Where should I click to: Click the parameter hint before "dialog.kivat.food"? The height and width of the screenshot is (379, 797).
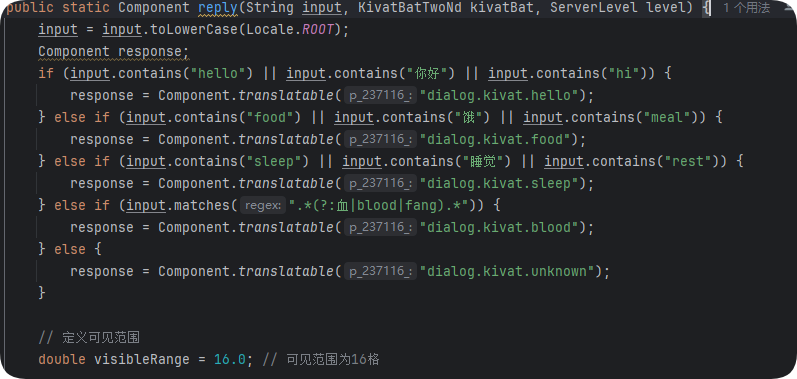[381, 139]
